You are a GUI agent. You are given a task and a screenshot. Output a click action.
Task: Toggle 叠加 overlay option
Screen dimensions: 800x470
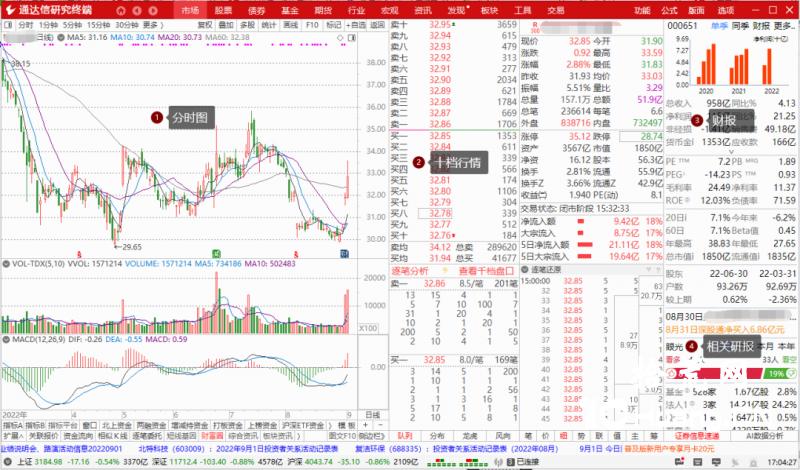[x=226, y=24]
